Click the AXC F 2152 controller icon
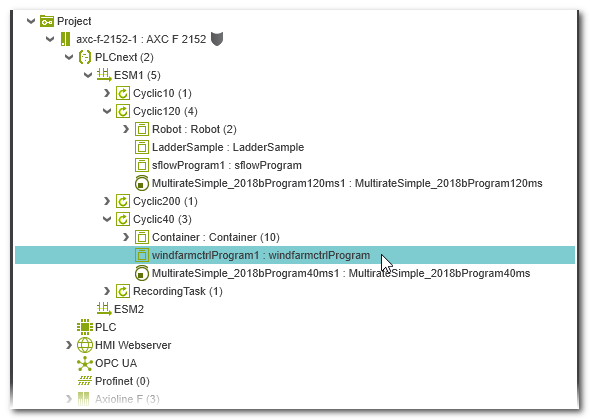The width and height of the screenshot is (590, 420). click(65, 39)
